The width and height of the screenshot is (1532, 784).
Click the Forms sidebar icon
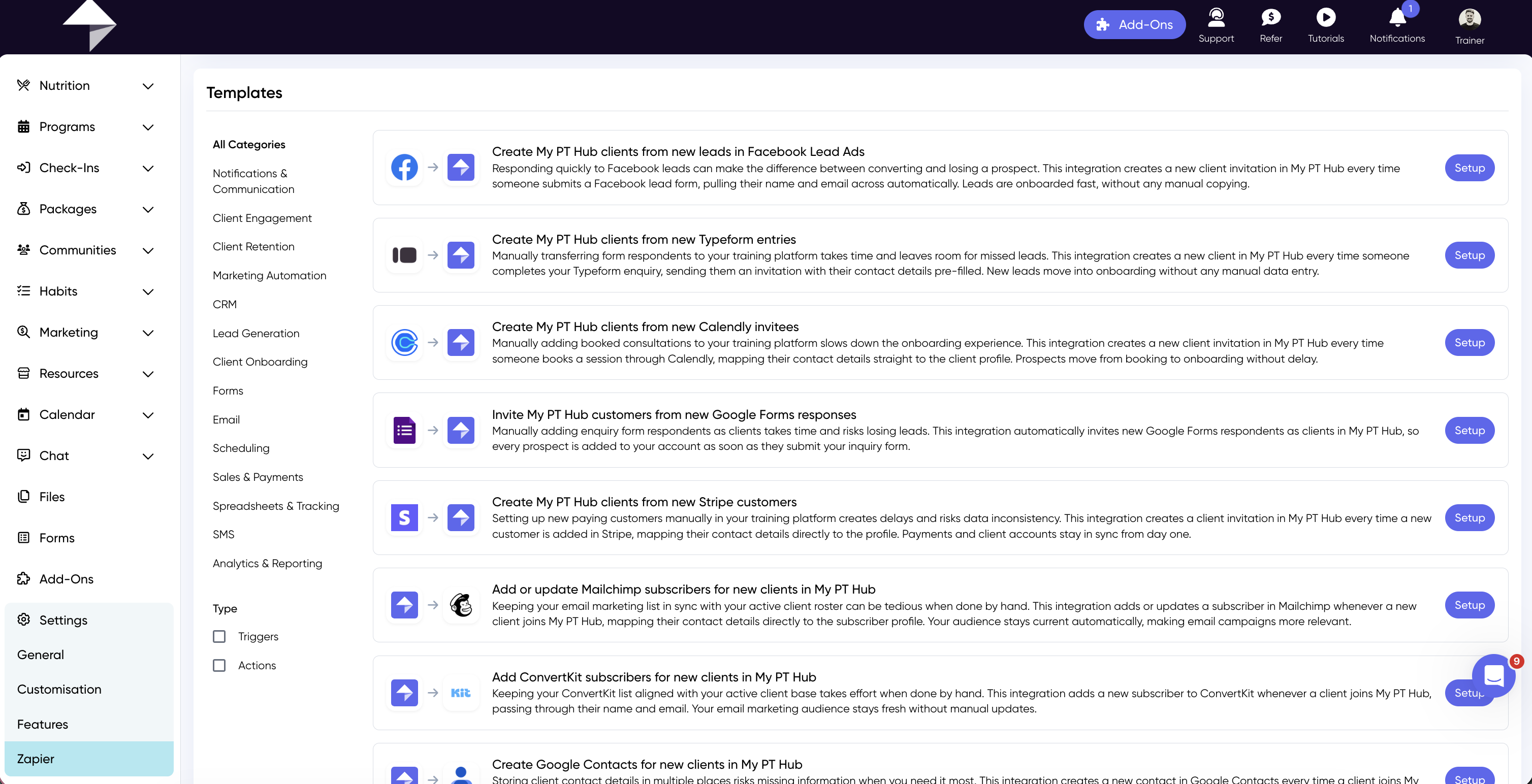click(24, 537)
